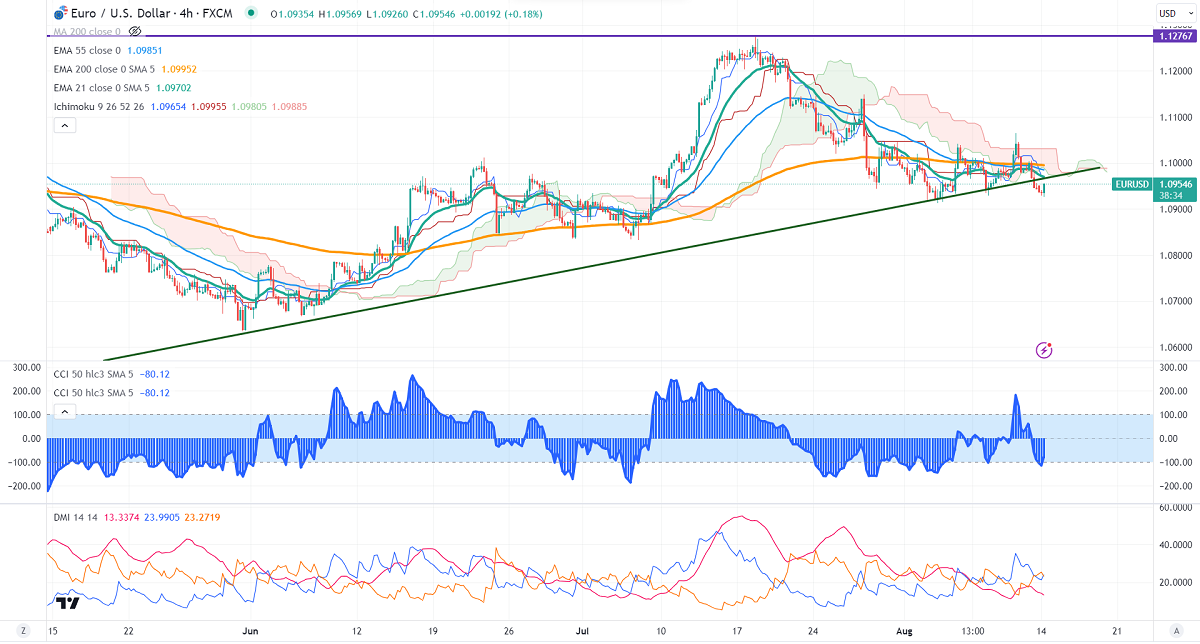This screenshot has width=1200, height=644.
Task: Collapse the CCI pane legend
Action: click(64, 411)
